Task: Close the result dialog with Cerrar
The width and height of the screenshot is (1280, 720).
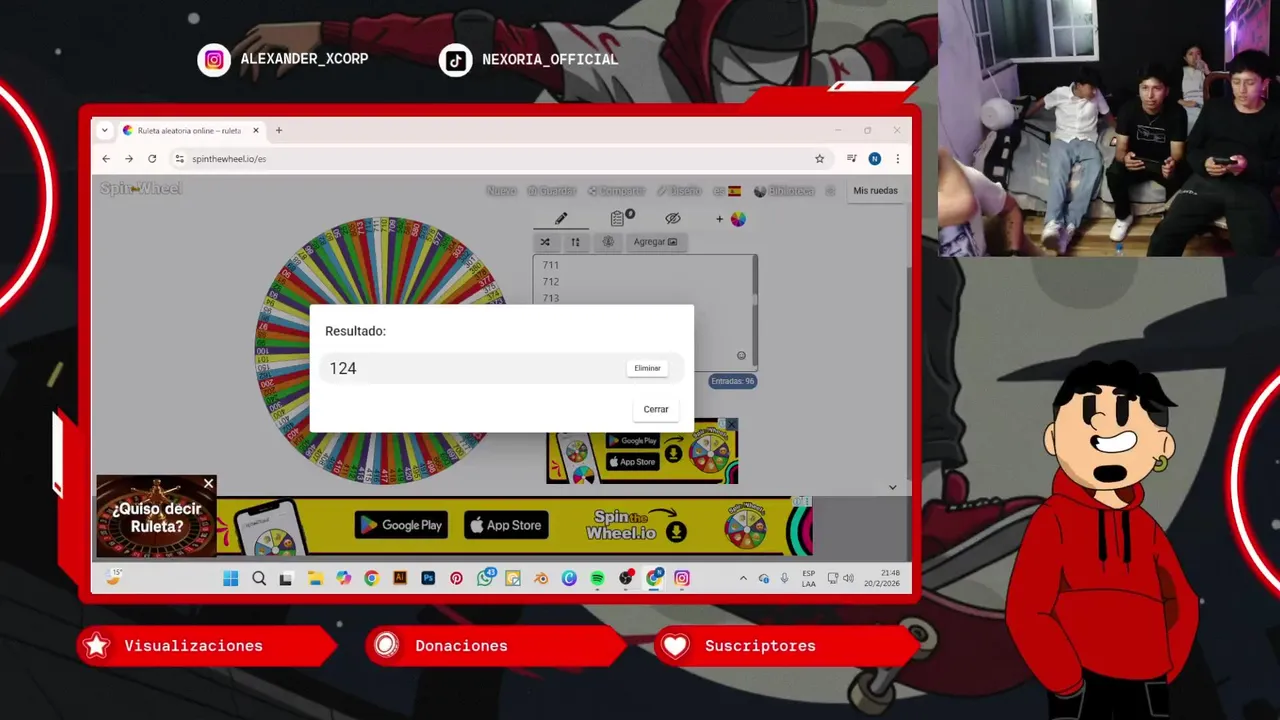Action: (656, 409)
